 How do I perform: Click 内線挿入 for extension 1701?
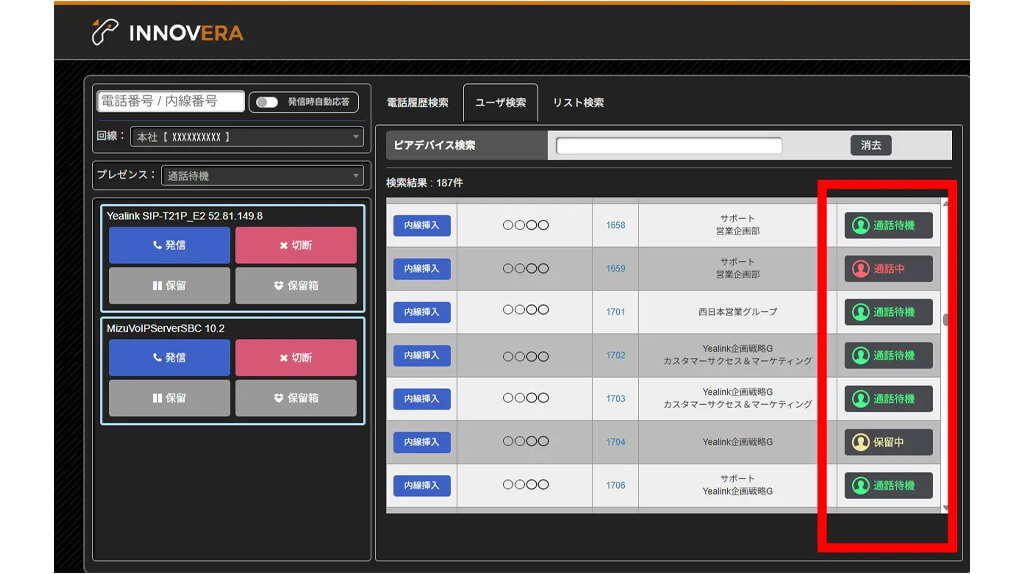point(422,312)
